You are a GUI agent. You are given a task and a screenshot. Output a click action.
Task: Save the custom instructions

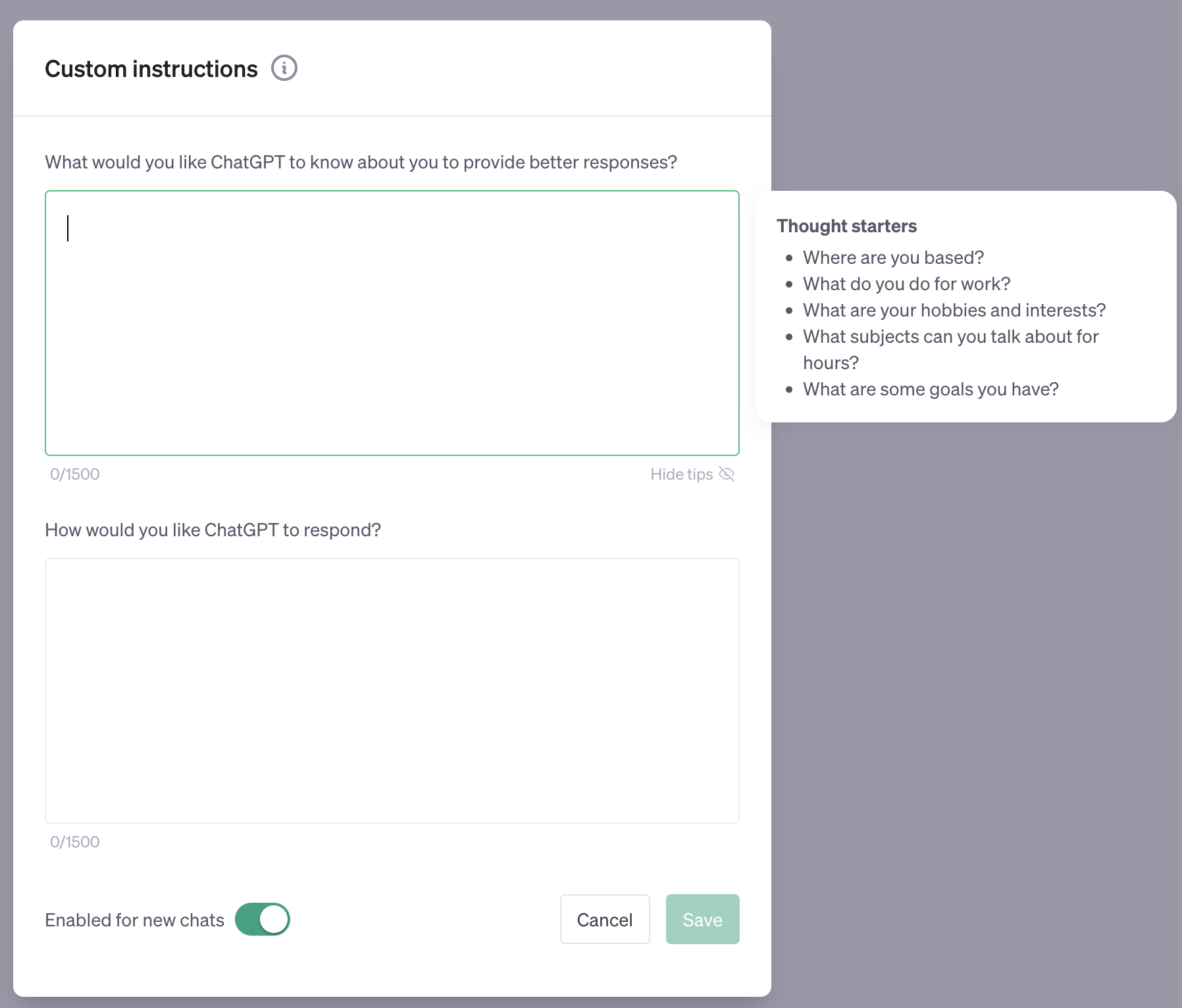[702, 919]
